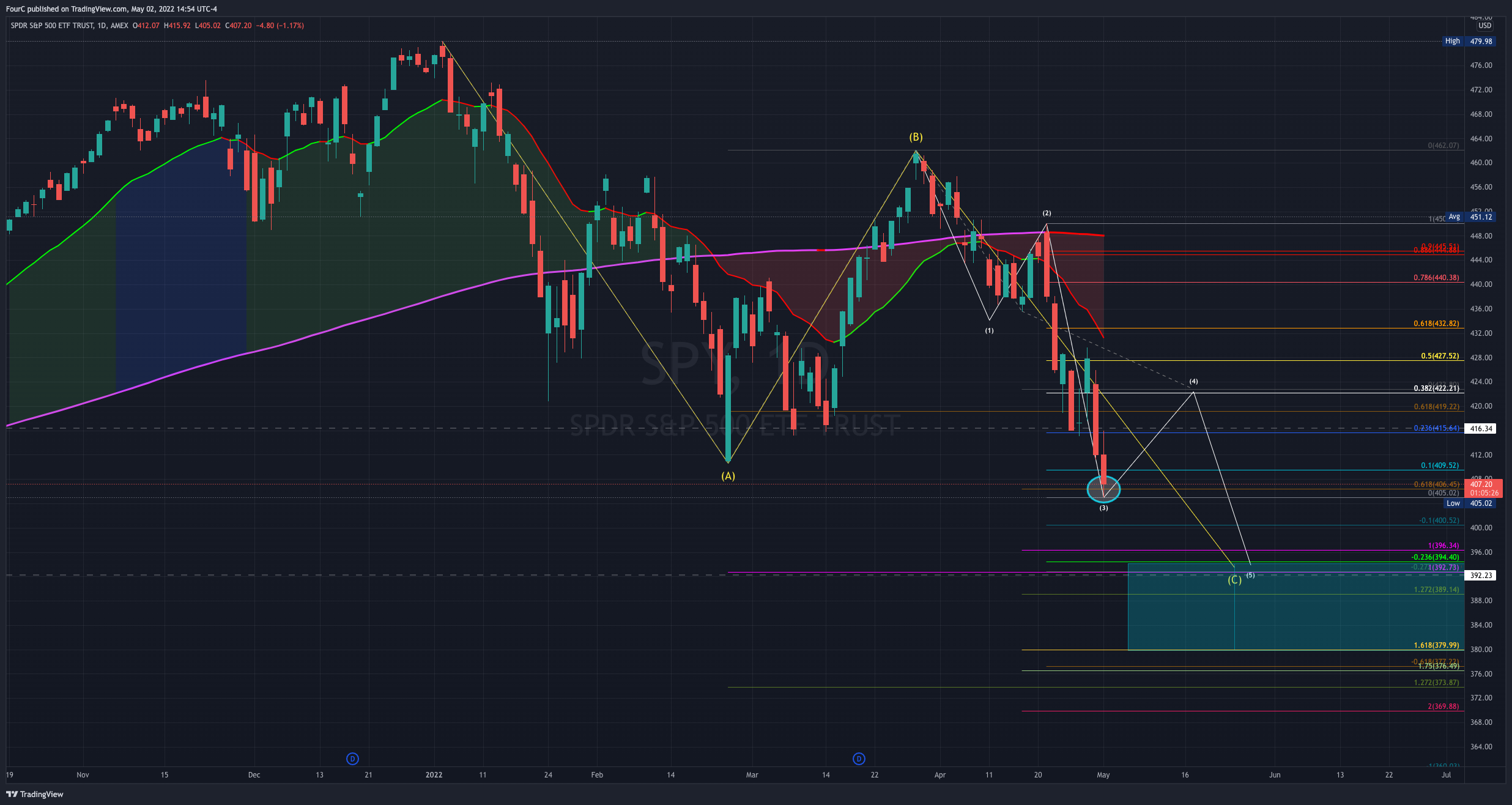Image resolution: width=1512 pixels, height=805 pixels.
Task: Click the 0.5(427.52) Fibonacci label
Action: pyautogui.click(x=1440, y=356)
